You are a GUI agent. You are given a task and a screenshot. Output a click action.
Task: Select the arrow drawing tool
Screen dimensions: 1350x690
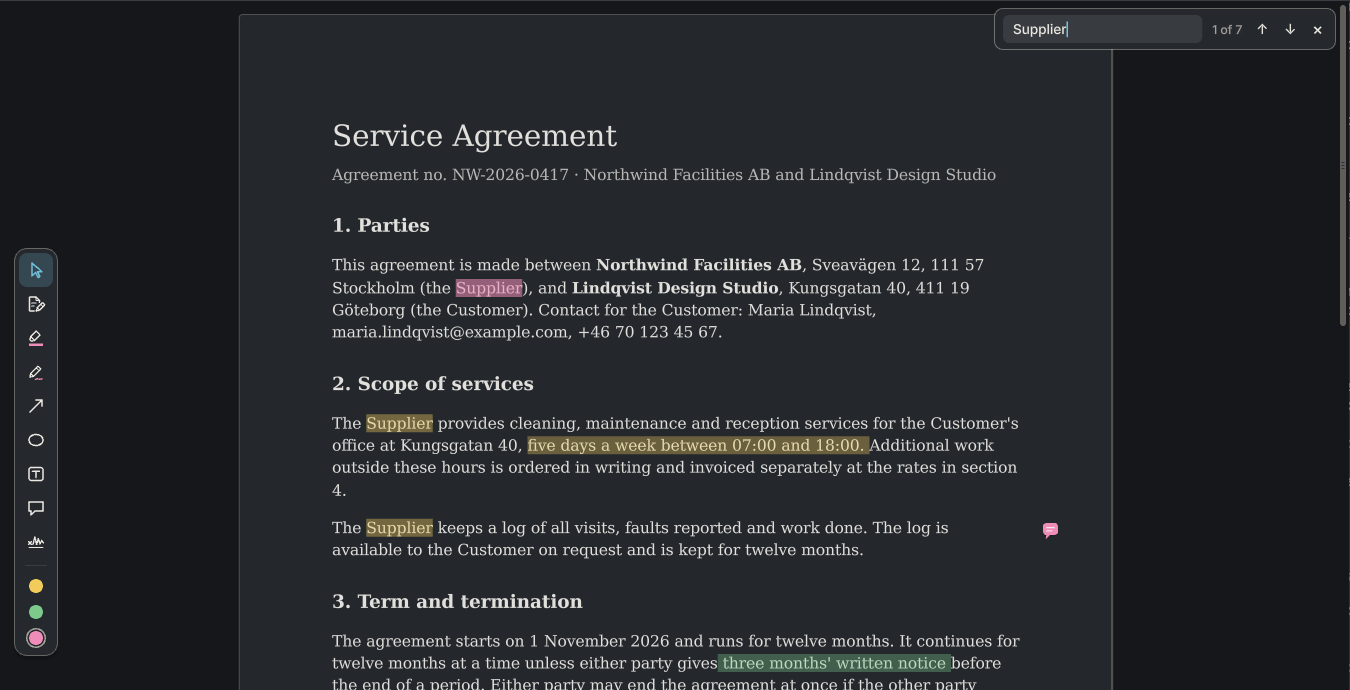36,406
